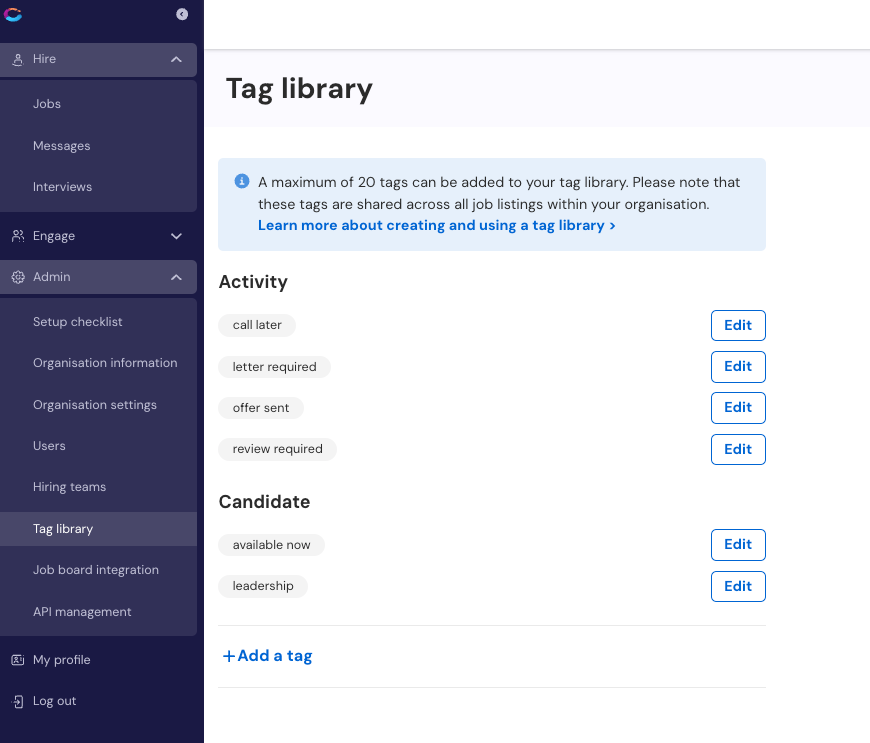Open Job board integration
Screen dimensions: 870x743
(x=96, y=570)
